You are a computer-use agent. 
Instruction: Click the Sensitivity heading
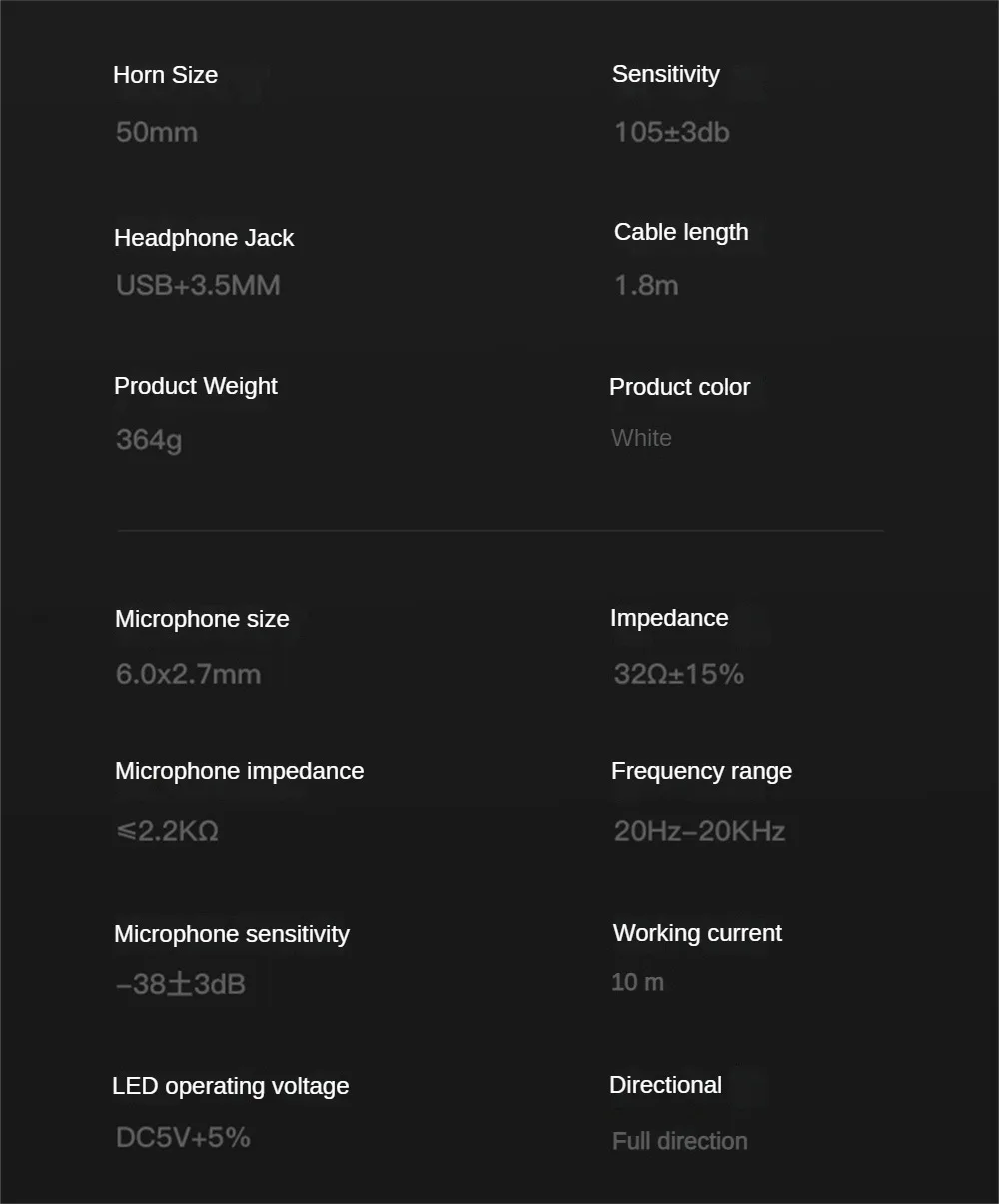665,74
